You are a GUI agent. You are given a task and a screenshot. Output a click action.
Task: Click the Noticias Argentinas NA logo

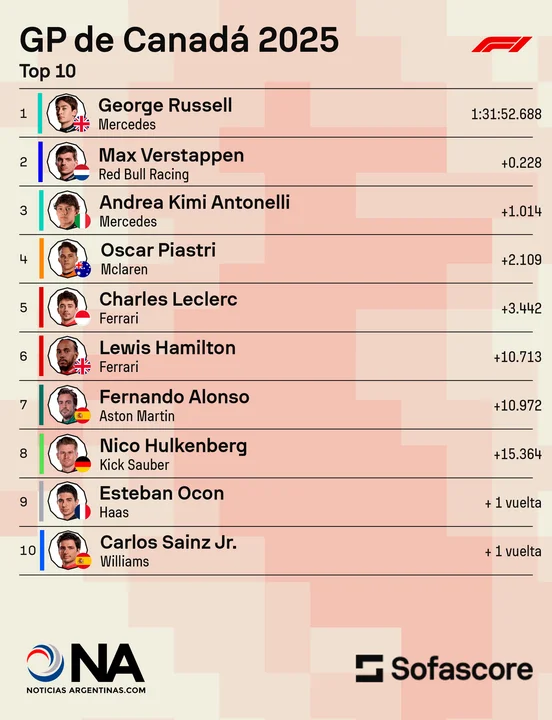tap(85, 668)
